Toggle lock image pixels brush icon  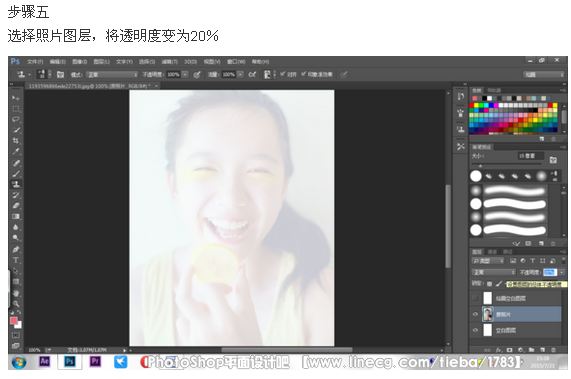(x=499, y=284)
